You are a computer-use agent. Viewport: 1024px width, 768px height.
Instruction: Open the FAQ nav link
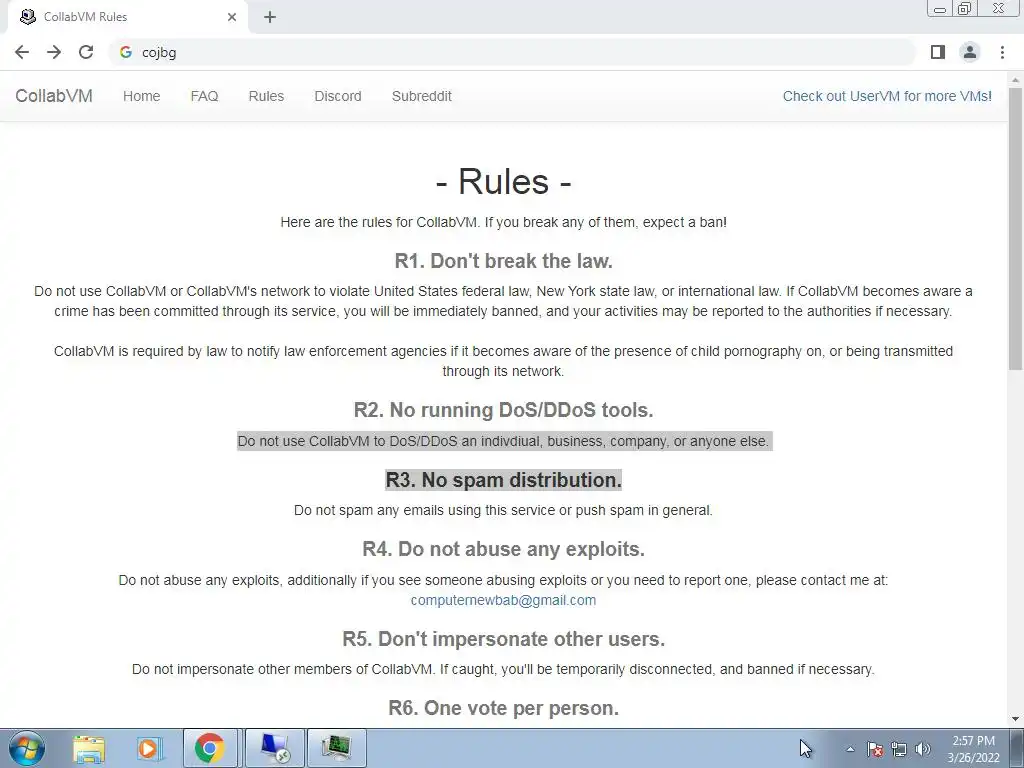[204, 96]
